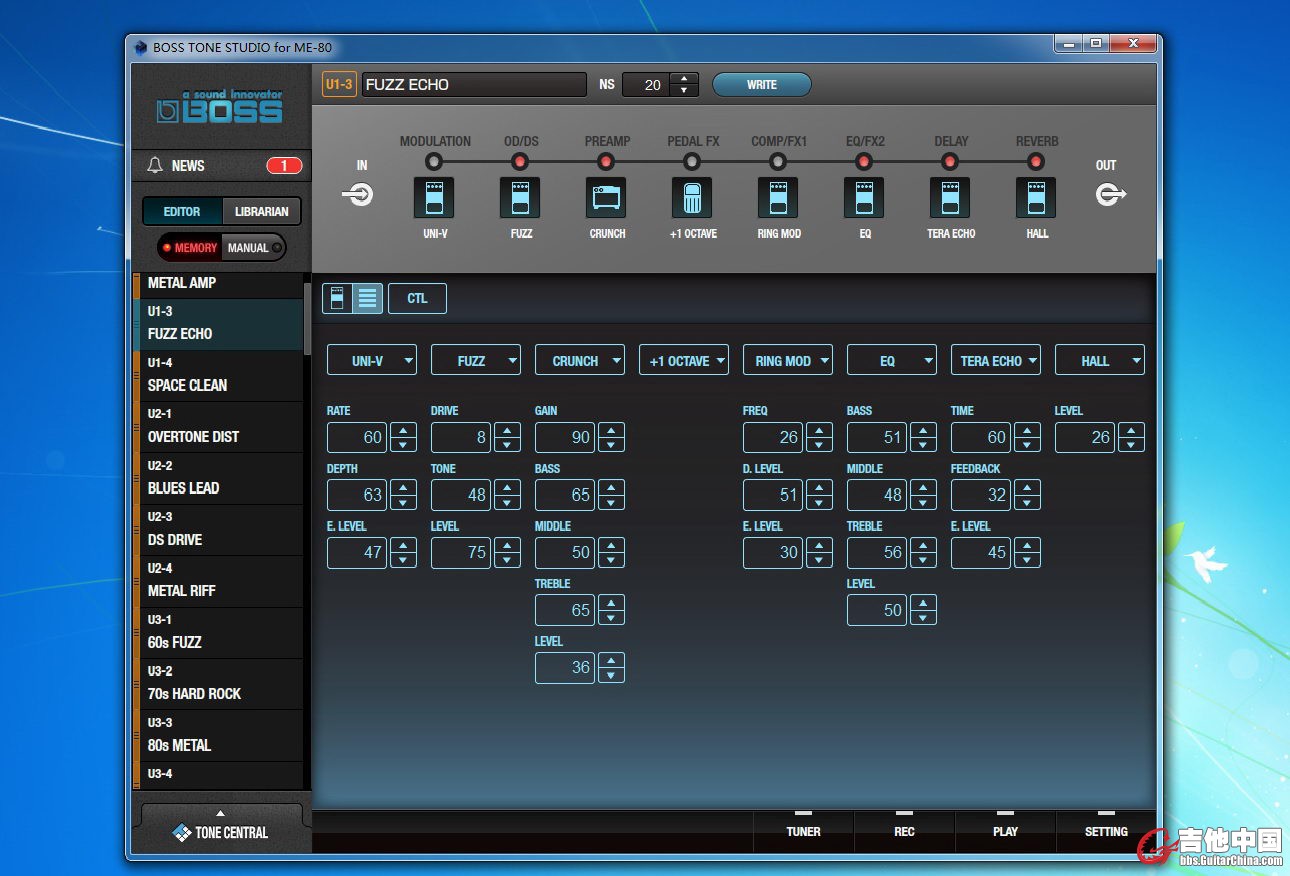The image size is (1290, 876).
Task: Click the +1 OCTAVE pedal FX icon
Action: [x=692, y=198]
